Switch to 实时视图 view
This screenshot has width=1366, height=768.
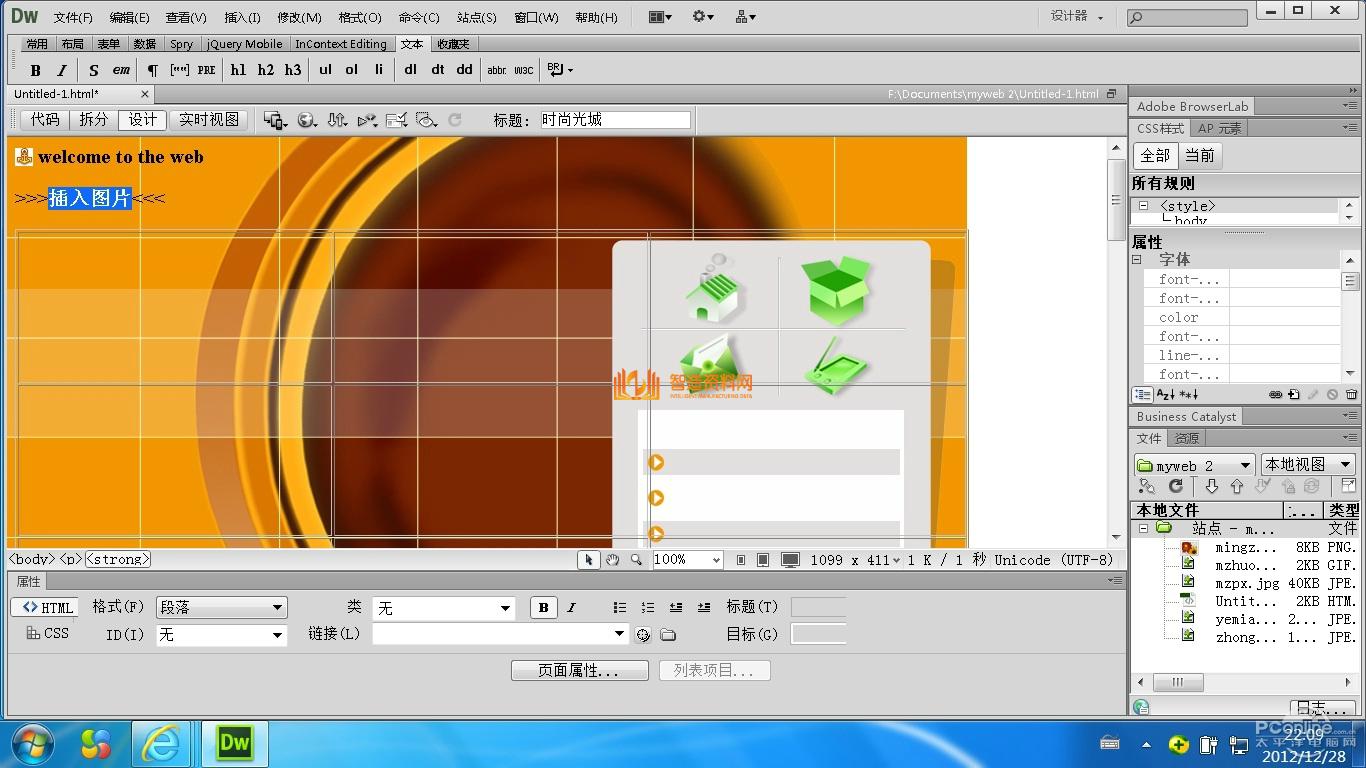coord(207,119)
